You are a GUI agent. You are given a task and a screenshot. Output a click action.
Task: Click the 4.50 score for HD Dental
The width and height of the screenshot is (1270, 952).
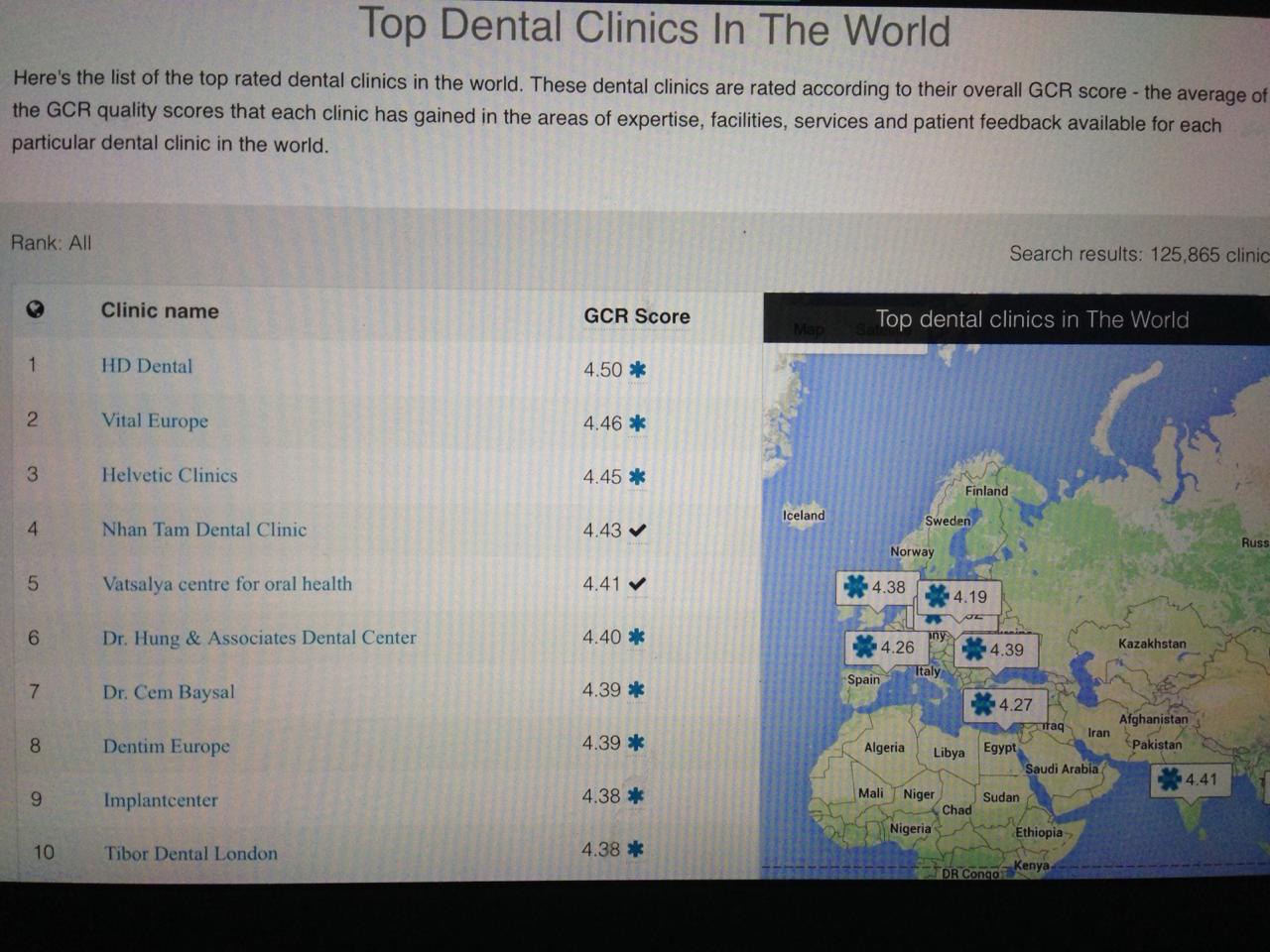click(603, 370)
